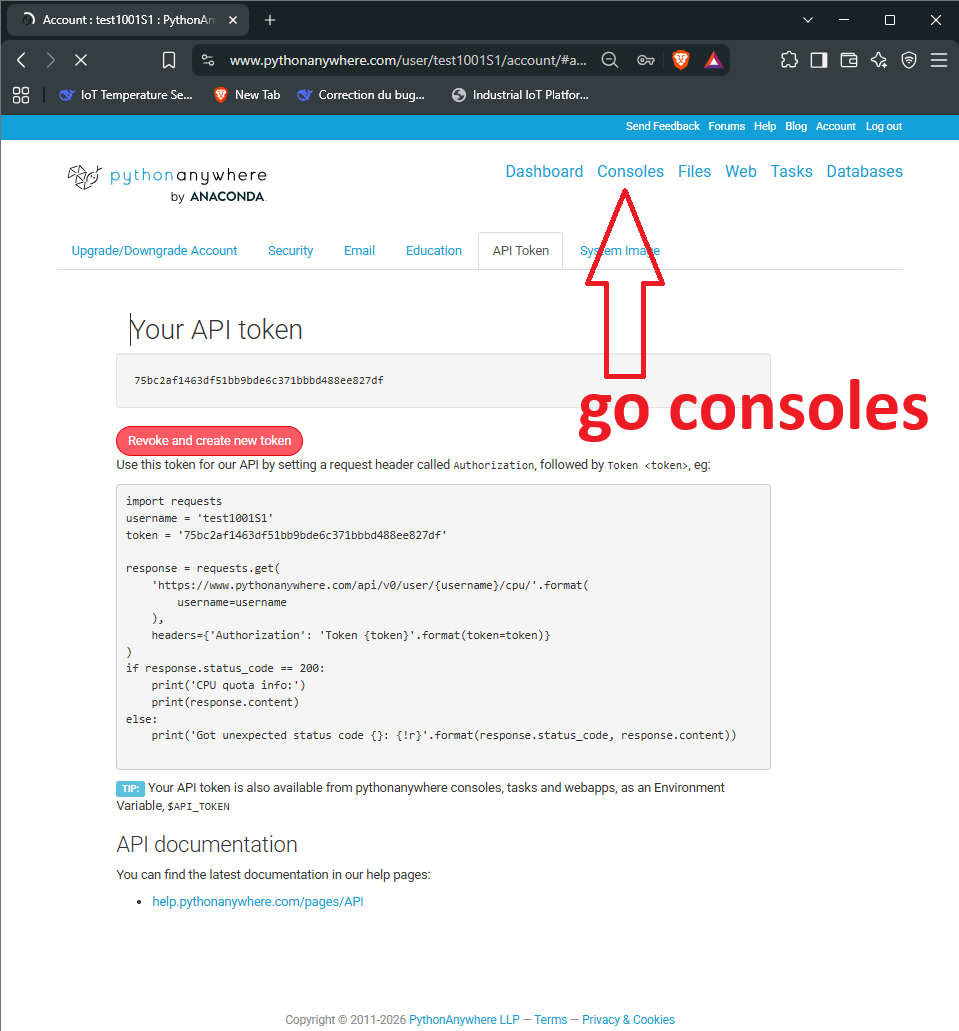
Task: Open the Terms footer link
Action: (551, 1019)
